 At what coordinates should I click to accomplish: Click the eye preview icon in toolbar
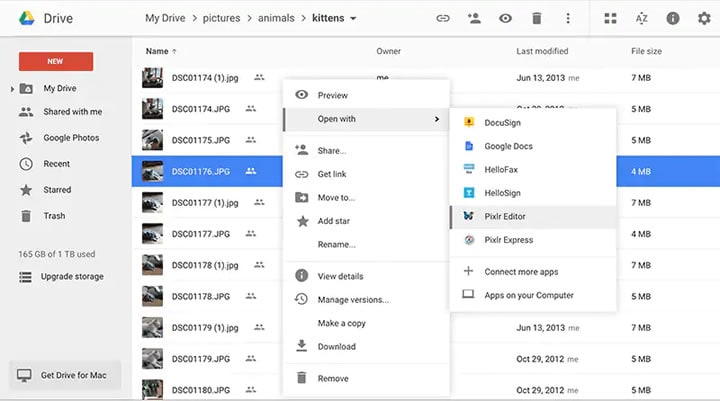tap(505, 18)
